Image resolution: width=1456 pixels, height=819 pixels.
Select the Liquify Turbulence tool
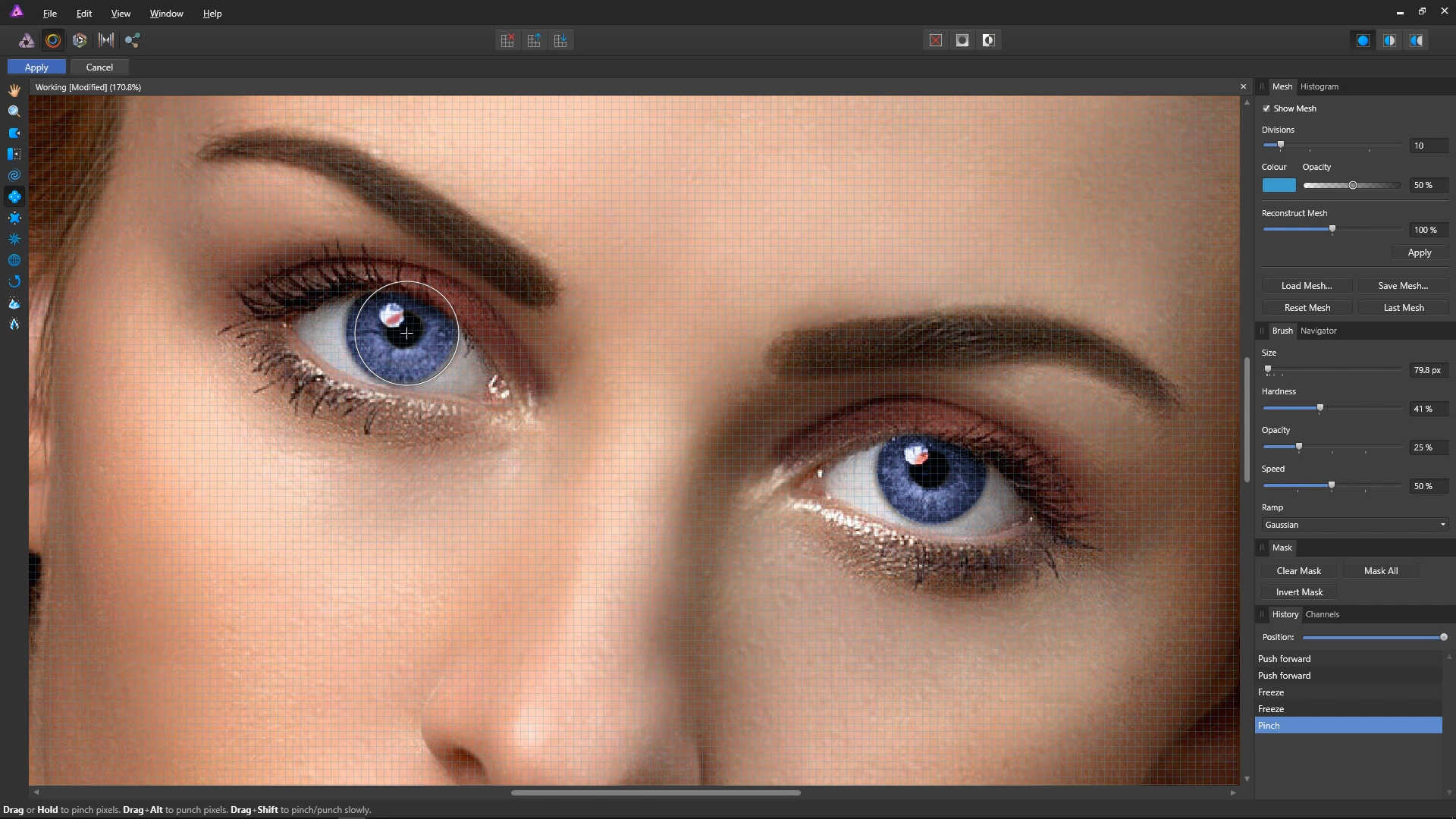click(14, 239)
